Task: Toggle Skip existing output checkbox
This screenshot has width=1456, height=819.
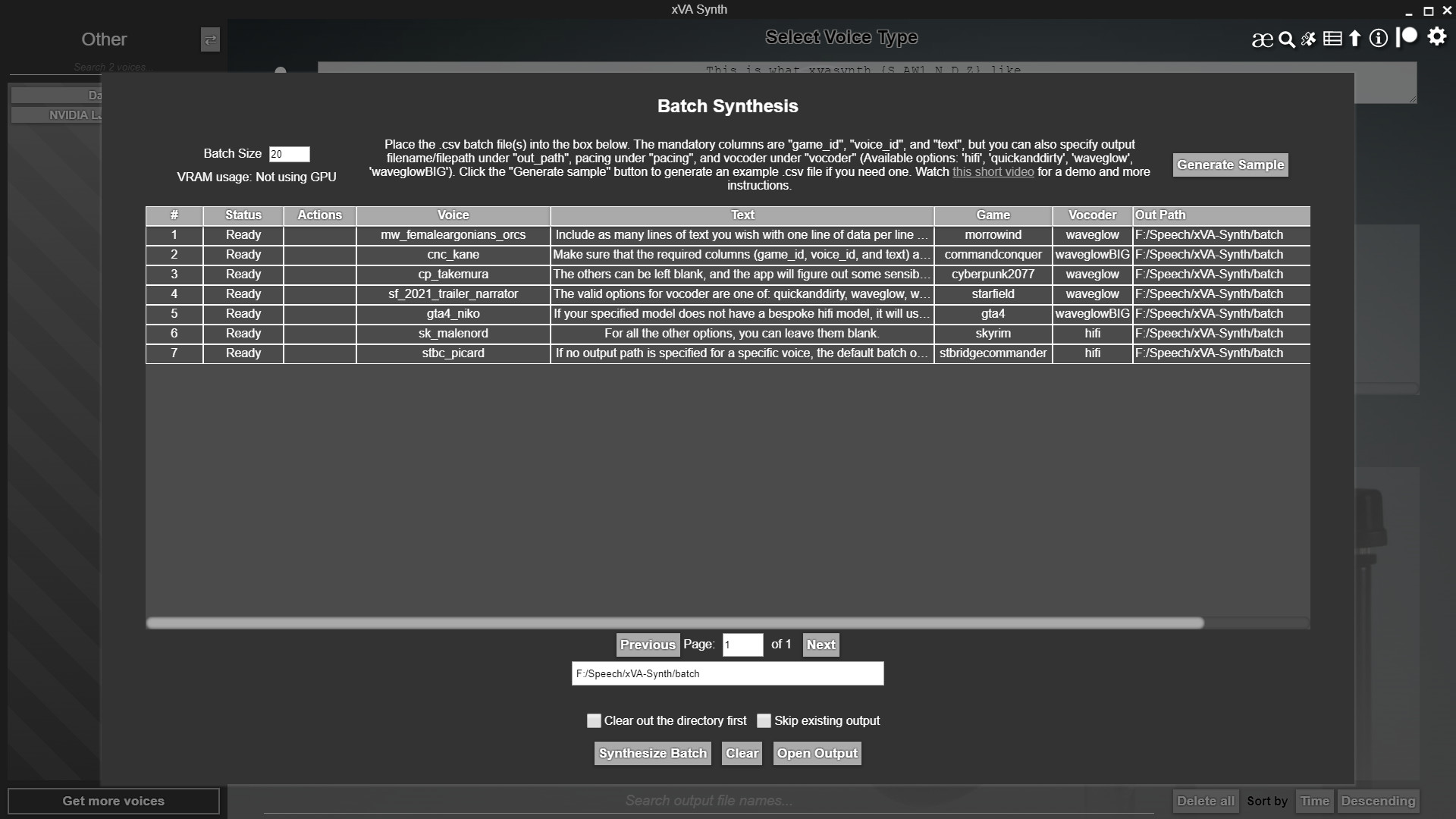Action: 764,720
